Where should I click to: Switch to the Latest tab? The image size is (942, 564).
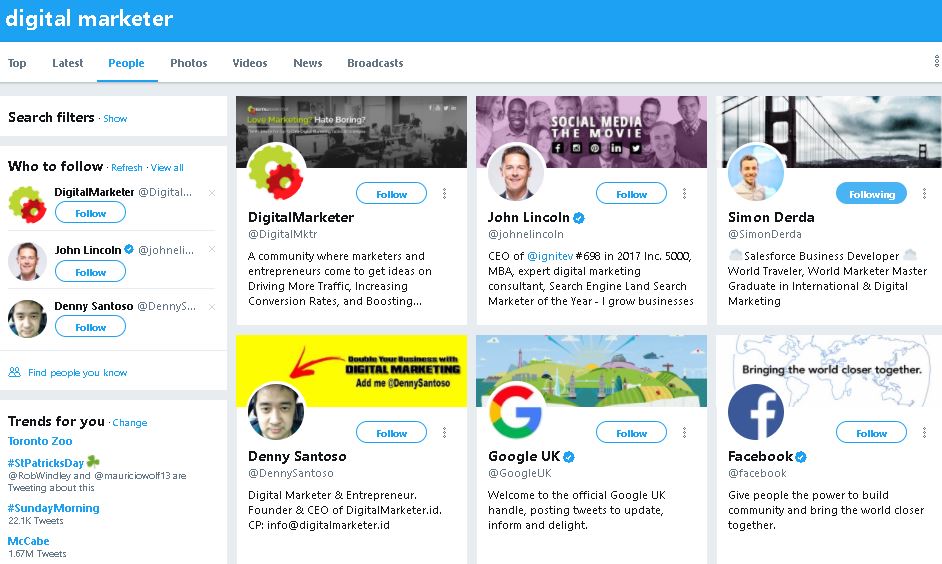67,63
